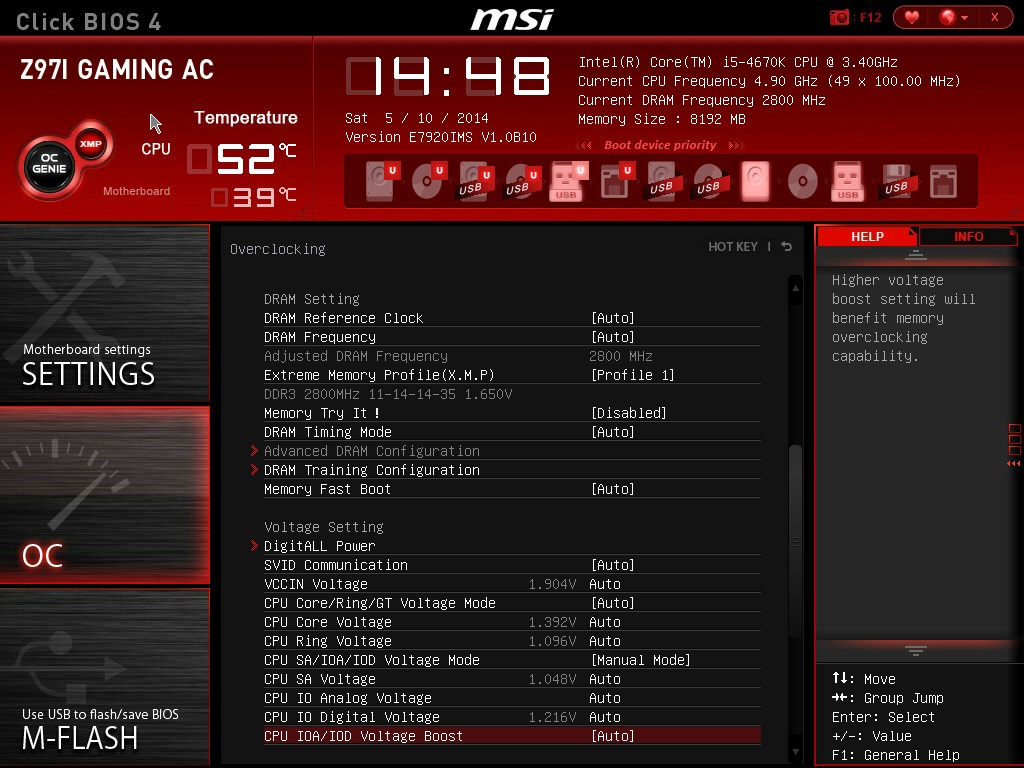Open the language globe selector
Screen dimensions: 1024x768
(x=953, y=17)
